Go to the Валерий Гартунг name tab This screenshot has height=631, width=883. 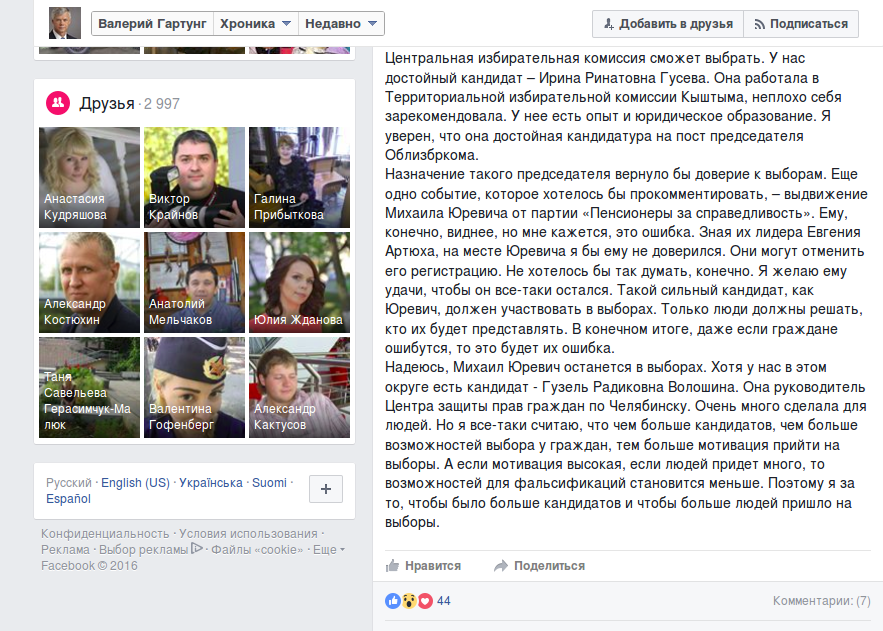[x=153, y=24]
